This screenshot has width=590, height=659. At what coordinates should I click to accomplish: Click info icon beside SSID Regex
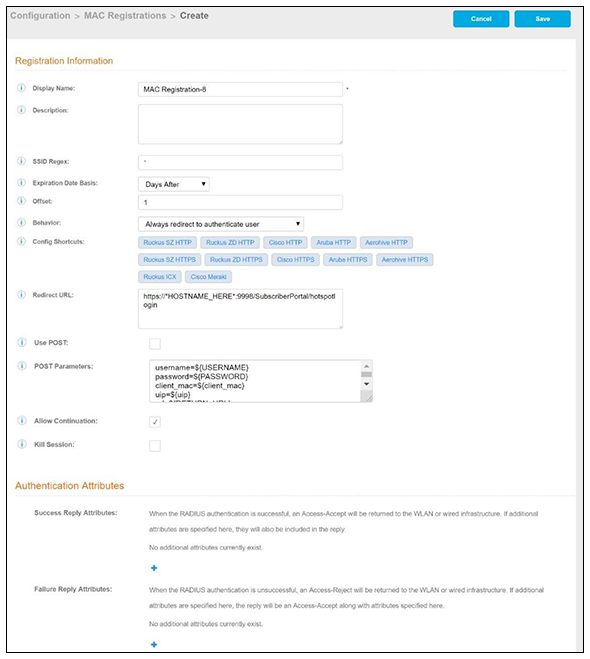point(21,161)
